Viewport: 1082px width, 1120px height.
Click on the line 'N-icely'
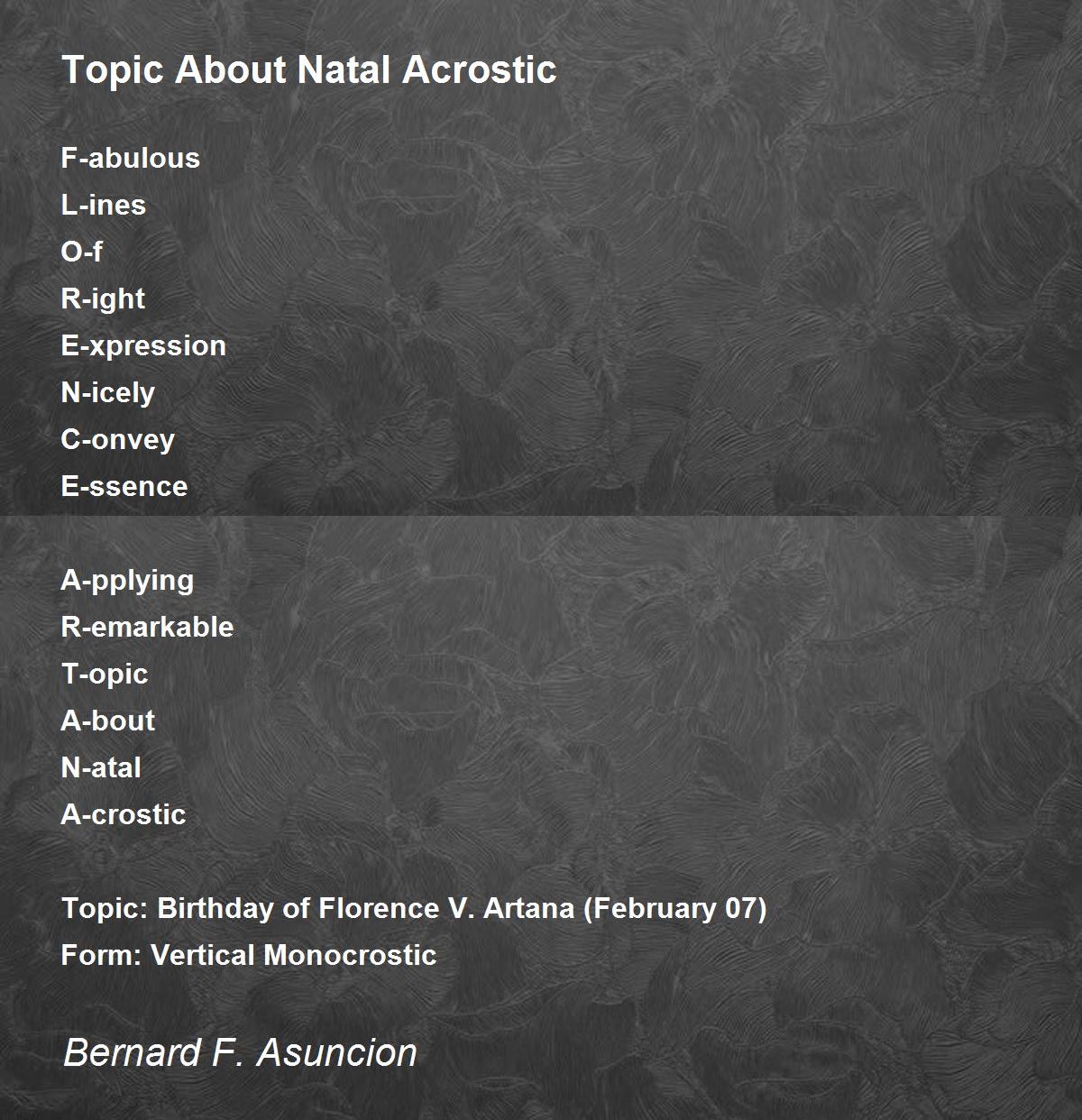coord(108,393)
